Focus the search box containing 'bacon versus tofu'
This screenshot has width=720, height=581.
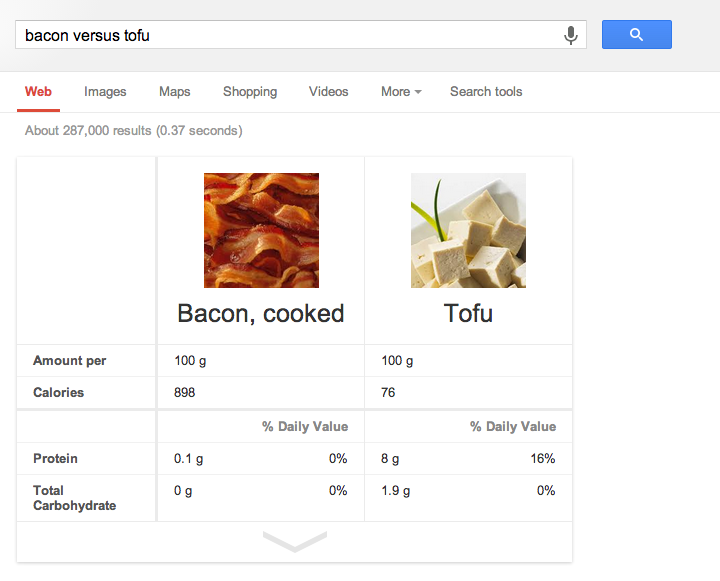tap(290, 35)
